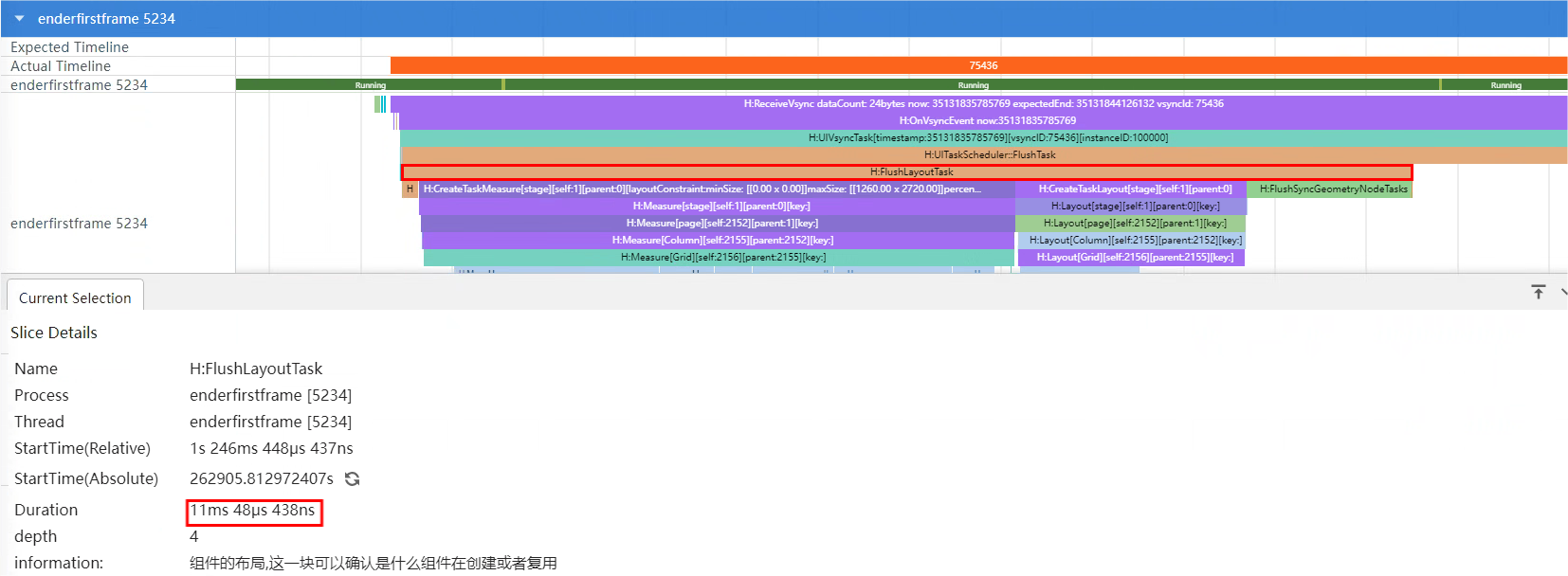
Task: Click the Duration value 11ms 48μs 438ns
Action: pos(253,511)
